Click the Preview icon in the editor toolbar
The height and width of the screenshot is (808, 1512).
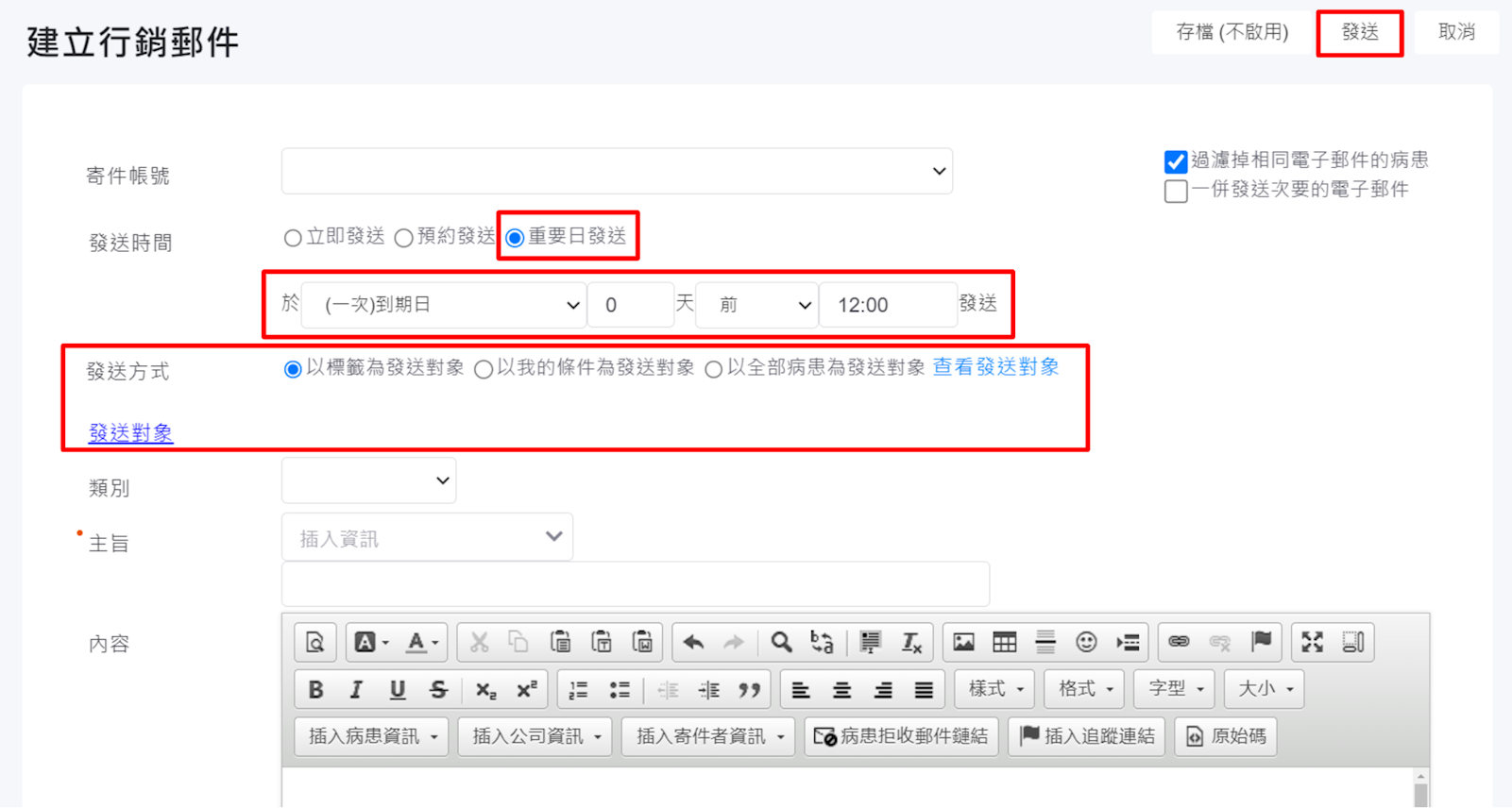(x=315, y=643)
